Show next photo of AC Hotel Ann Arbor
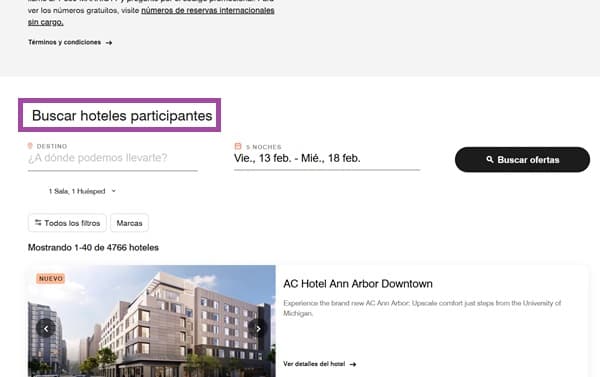This screenshot has width=600, height=377. tap(258, 328)
